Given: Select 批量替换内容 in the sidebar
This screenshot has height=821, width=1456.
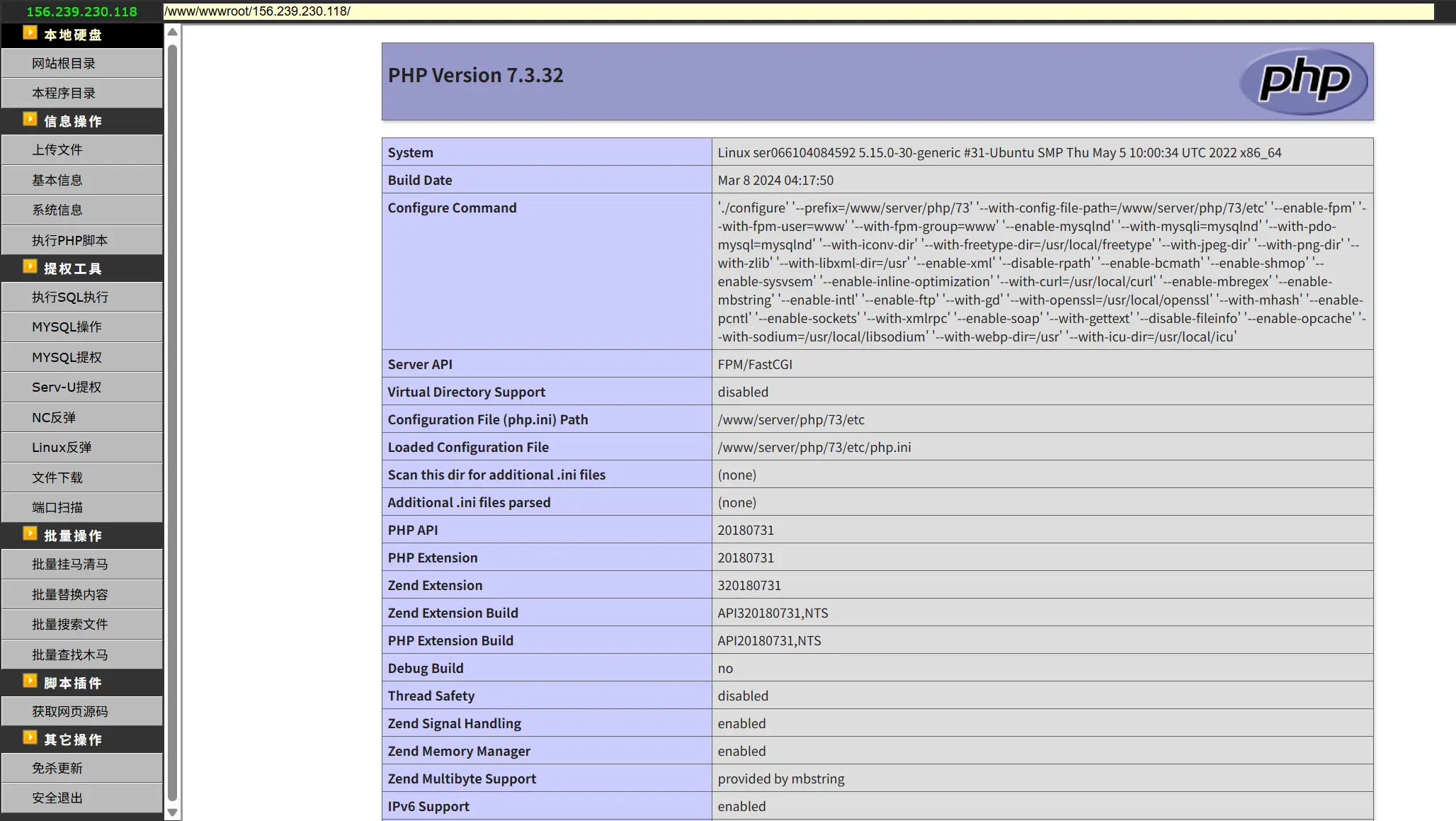Looking at the screenshot, I should tap(82, 595).
